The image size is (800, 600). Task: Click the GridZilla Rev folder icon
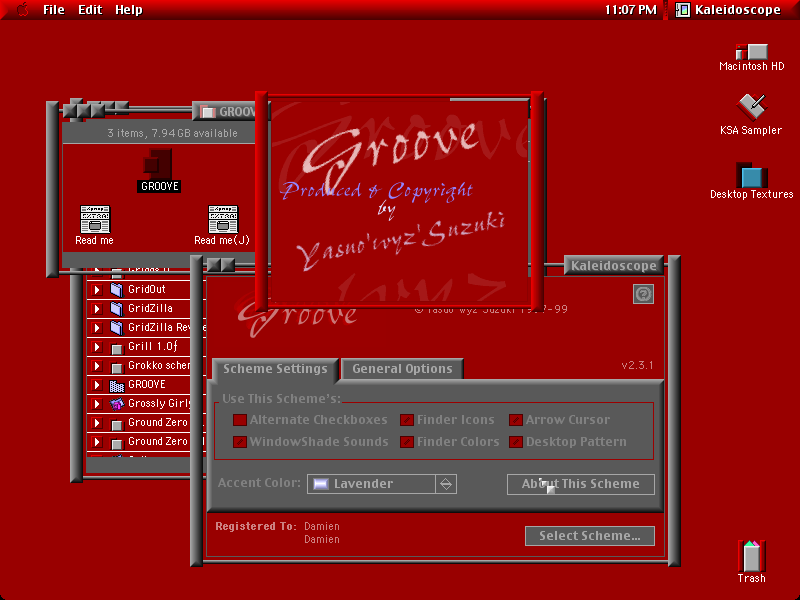click(x=117, y=328)
